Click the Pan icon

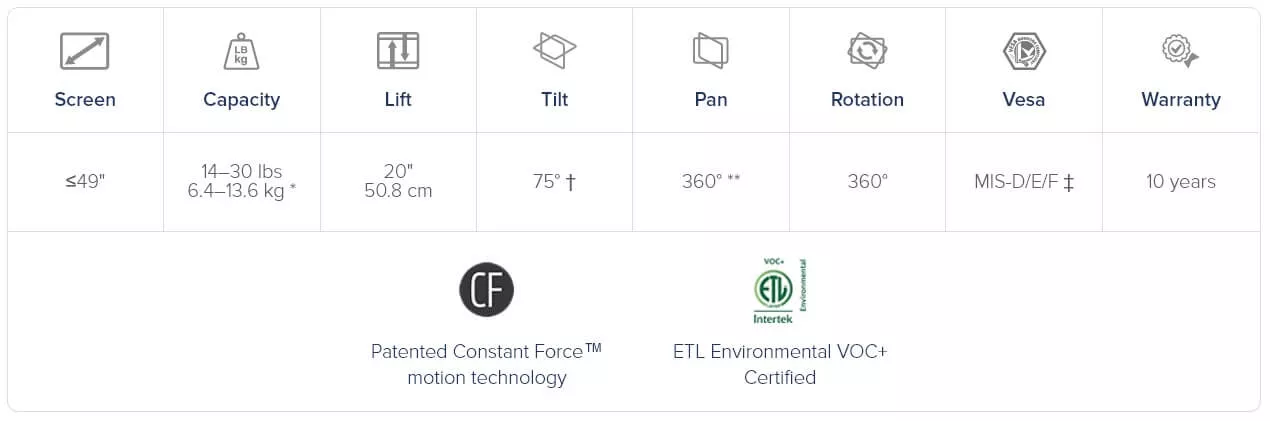click(711, 50)
